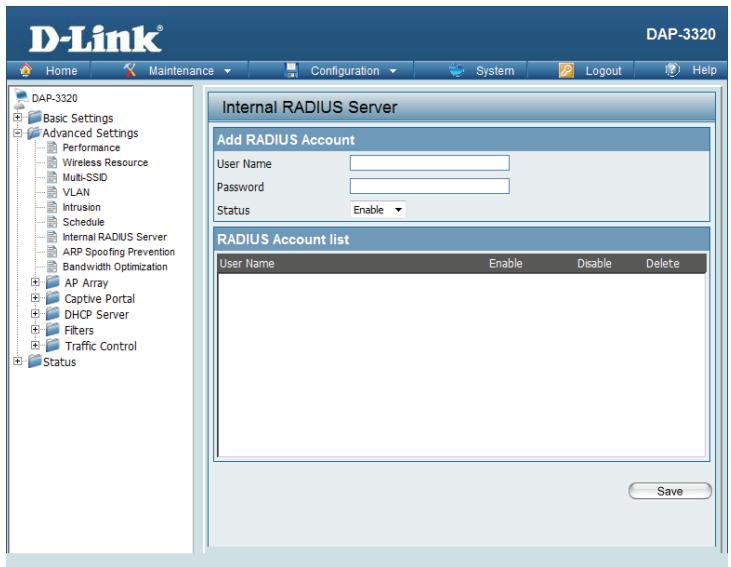The height and width of the screenshot is (567, 731).
Task: Click the DAP-3320 device icon in tree
Action: point(21,98)
